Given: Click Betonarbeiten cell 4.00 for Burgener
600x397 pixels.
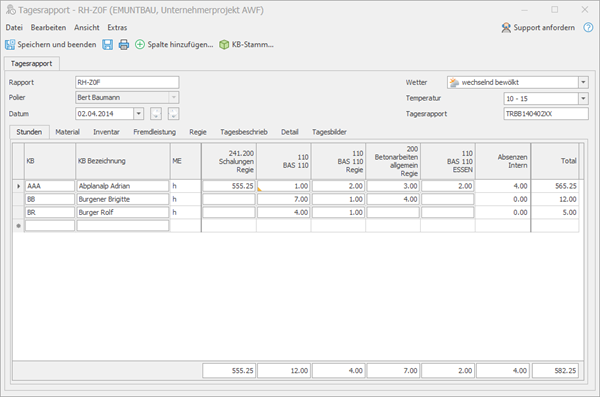Looking at the screenshot, I should click(393, 199).
